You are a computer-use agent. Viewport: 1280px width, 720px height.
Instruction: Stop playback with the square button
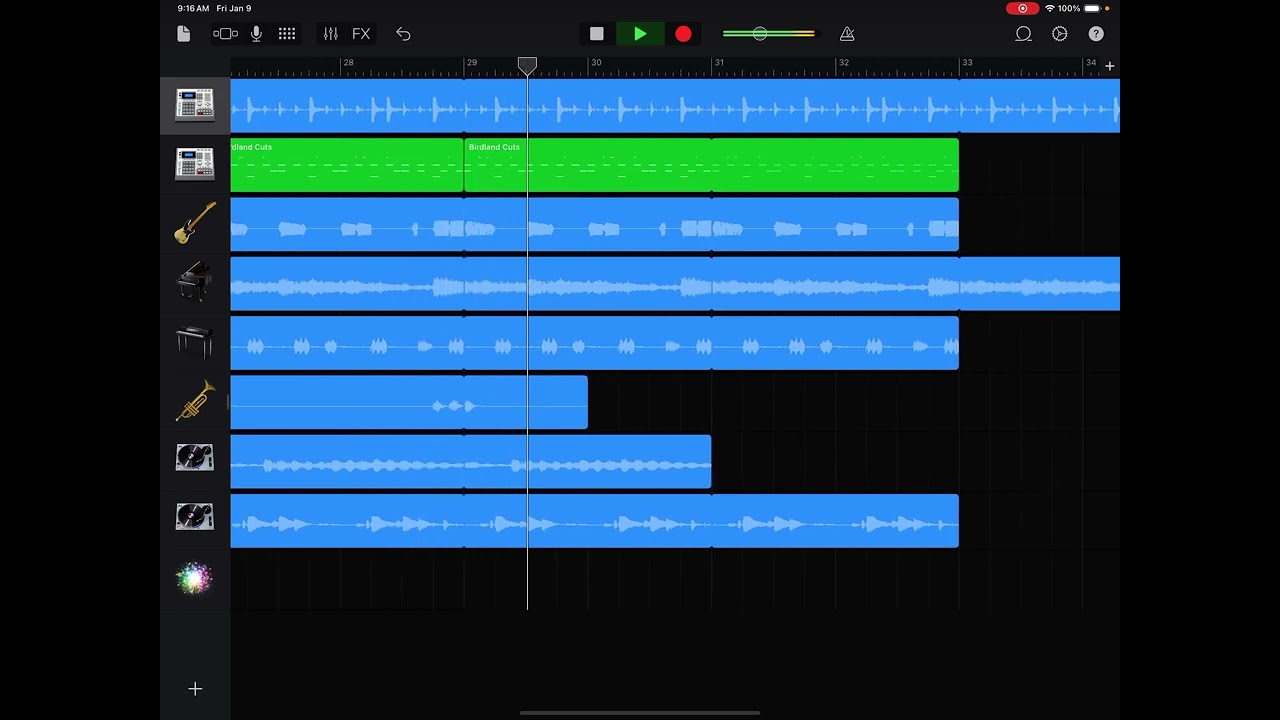[597, 34]
